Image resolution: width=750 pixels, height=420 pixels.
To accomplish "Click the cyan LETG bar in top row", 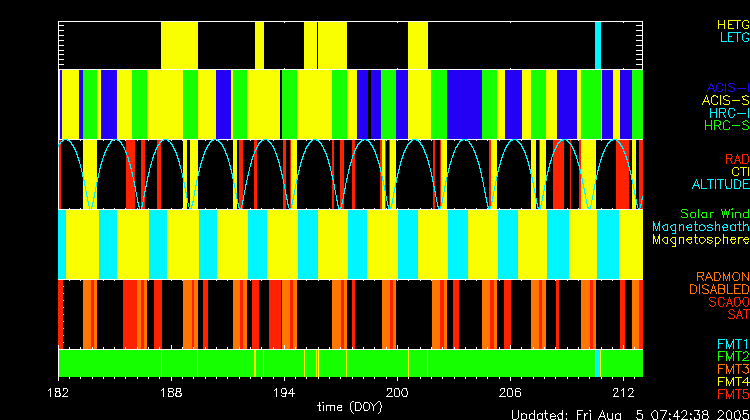I will tap(598, 44).
